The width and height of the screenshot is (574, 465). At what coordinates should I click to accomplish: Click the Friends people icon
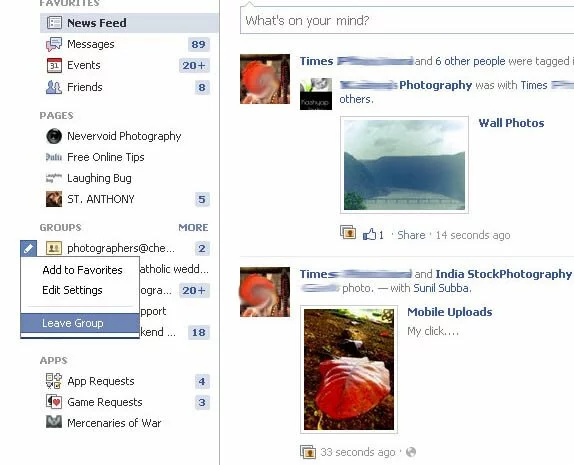click(x=54, y=87)
